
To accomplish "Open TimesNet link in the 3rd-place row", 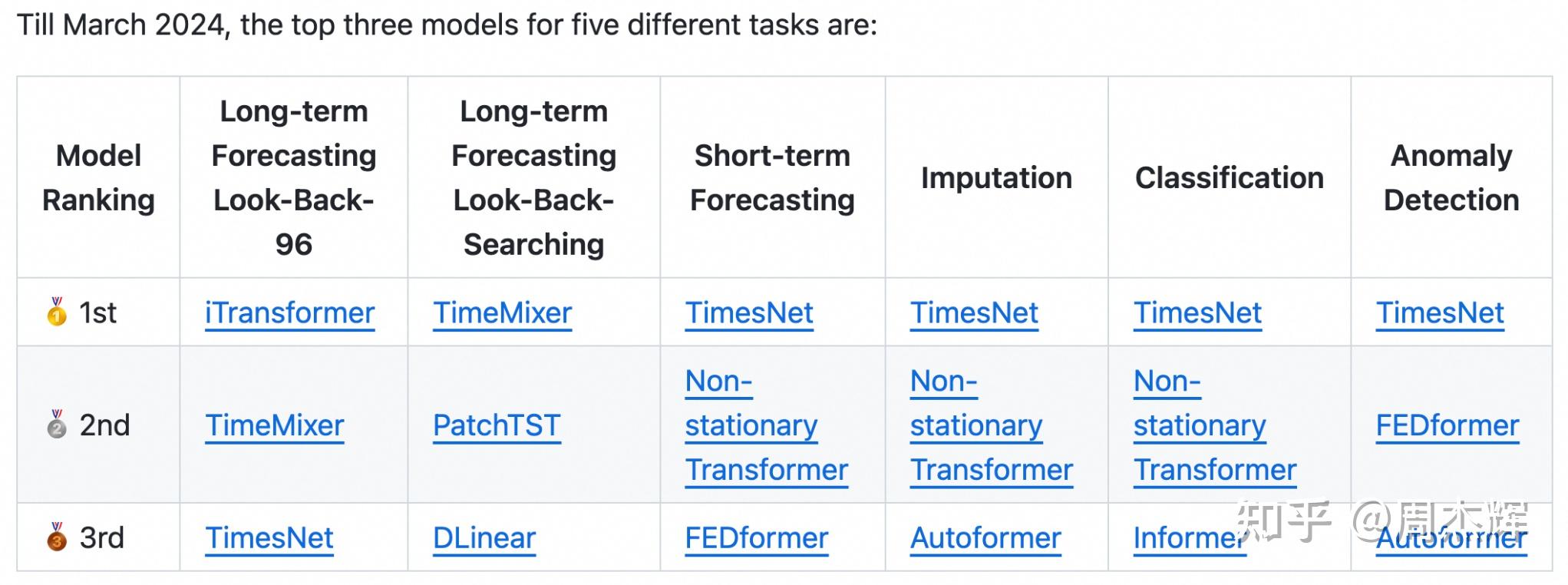I will 269,538.
